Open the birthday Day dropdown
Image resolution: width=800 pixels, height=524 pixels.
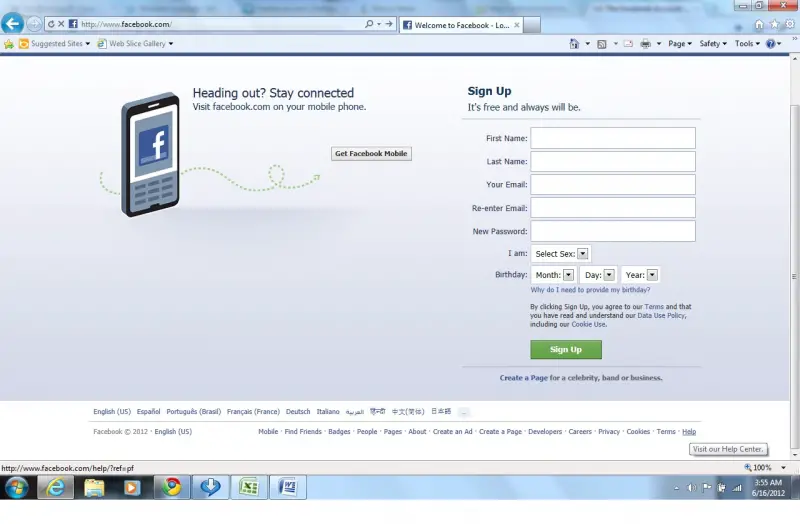click(598, 275)
